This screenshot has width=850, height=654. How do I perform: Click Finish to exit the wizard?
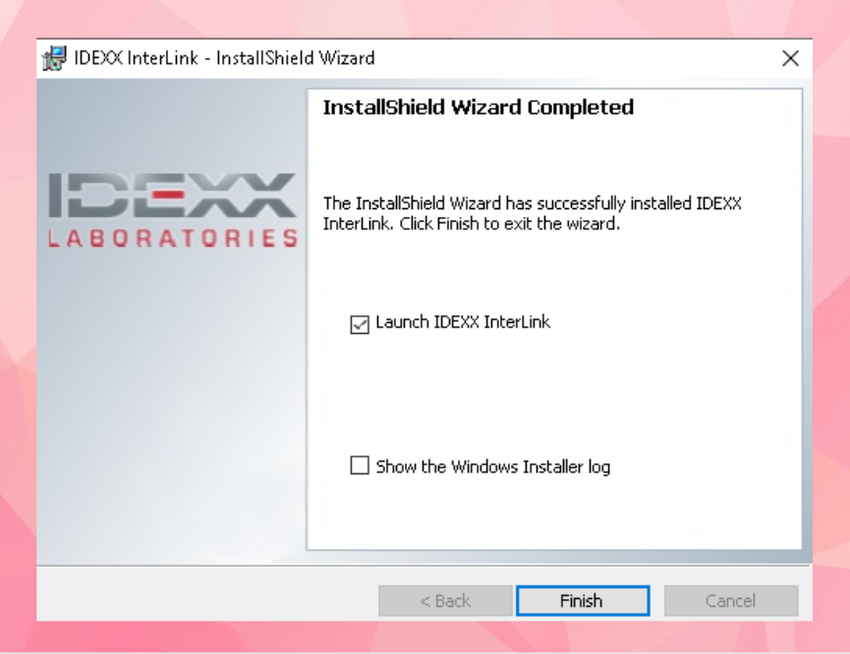click(583, 601)
